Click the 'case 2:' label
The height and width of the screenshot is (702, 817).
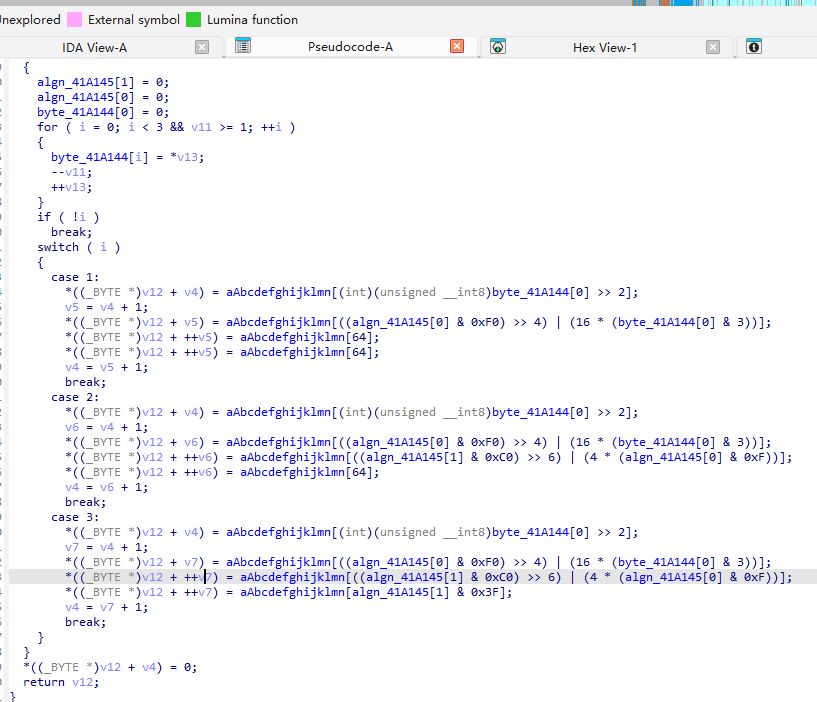point(75,397)
